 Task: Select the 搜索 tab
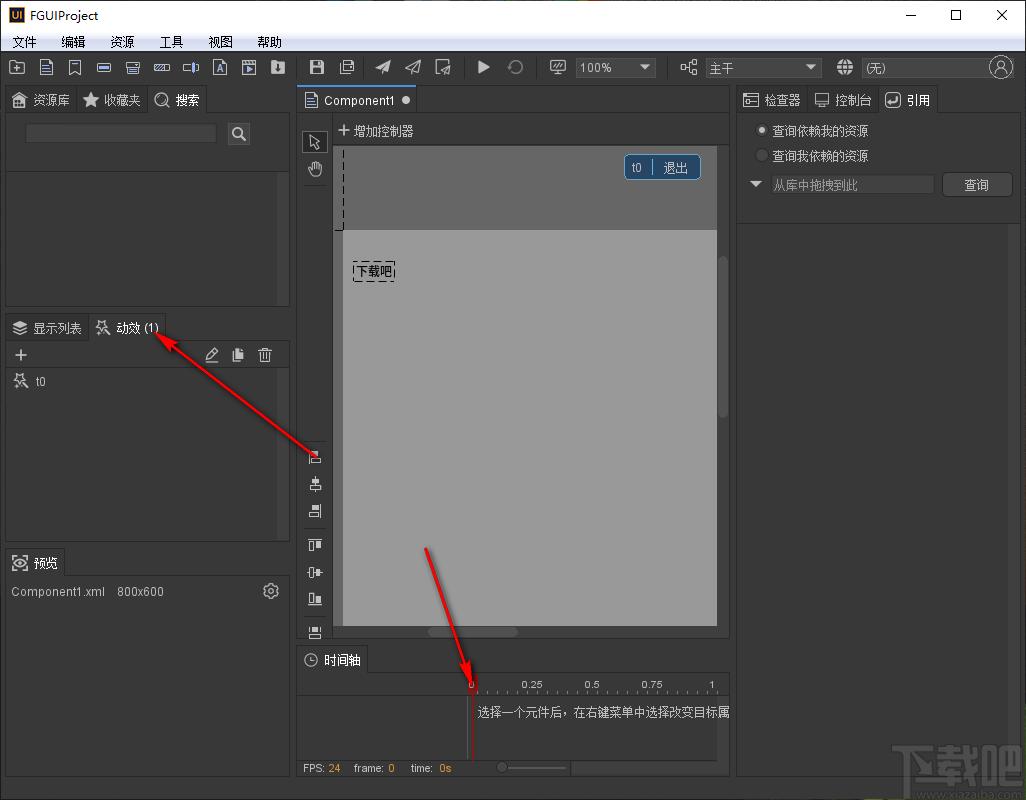[177, 100]
